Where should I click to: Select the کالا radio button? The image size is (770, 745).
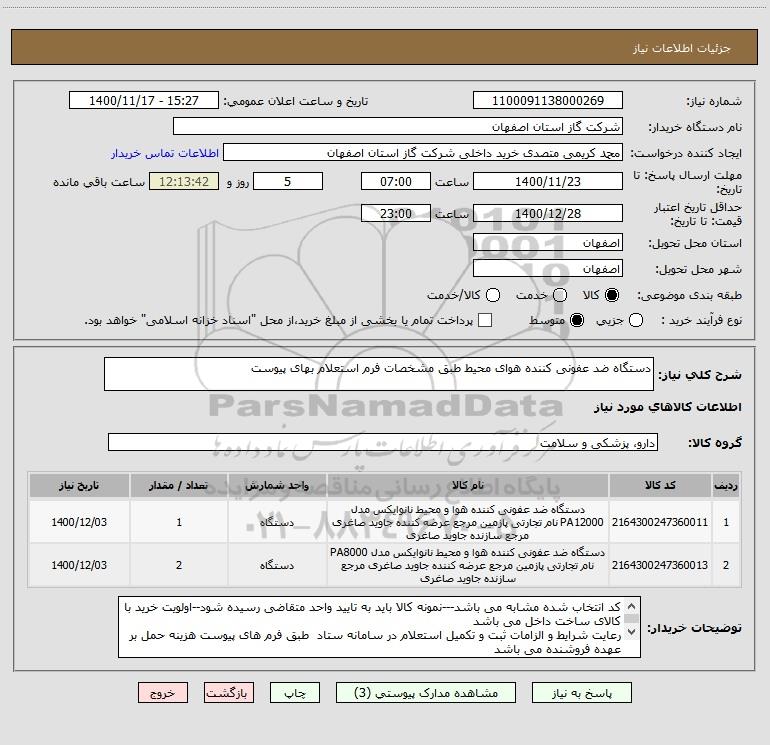point(612,295)
